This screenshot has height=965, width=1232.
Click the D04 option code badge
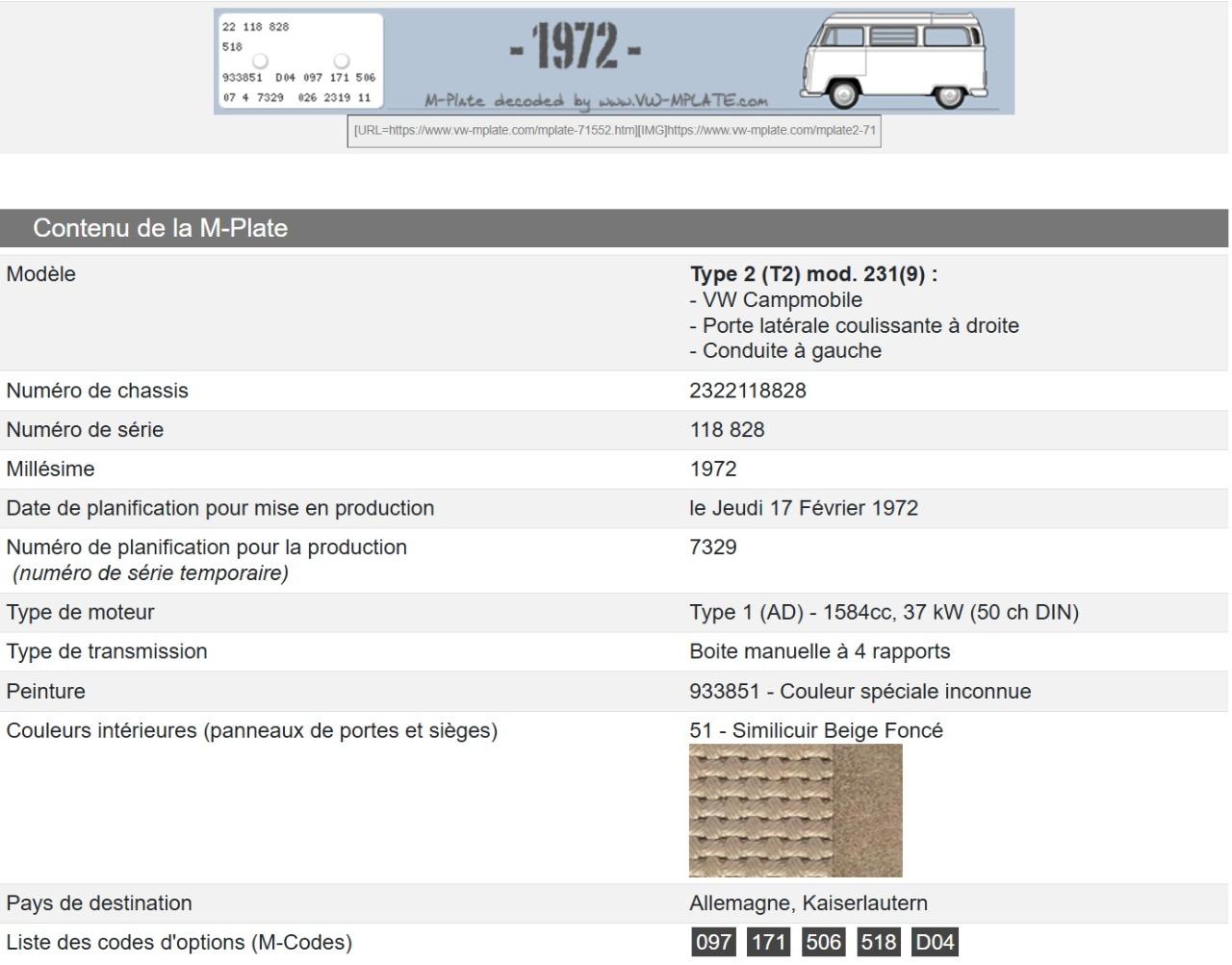tap(934, 942)
